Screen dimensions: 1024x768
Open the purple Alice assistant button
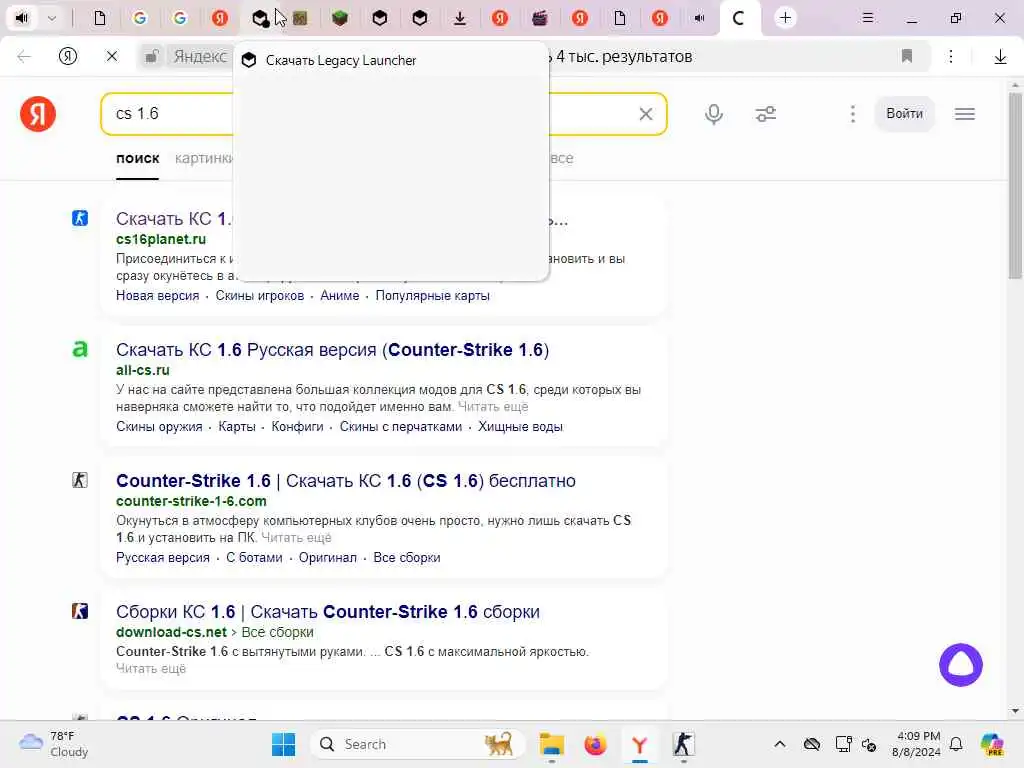[961, 665]
